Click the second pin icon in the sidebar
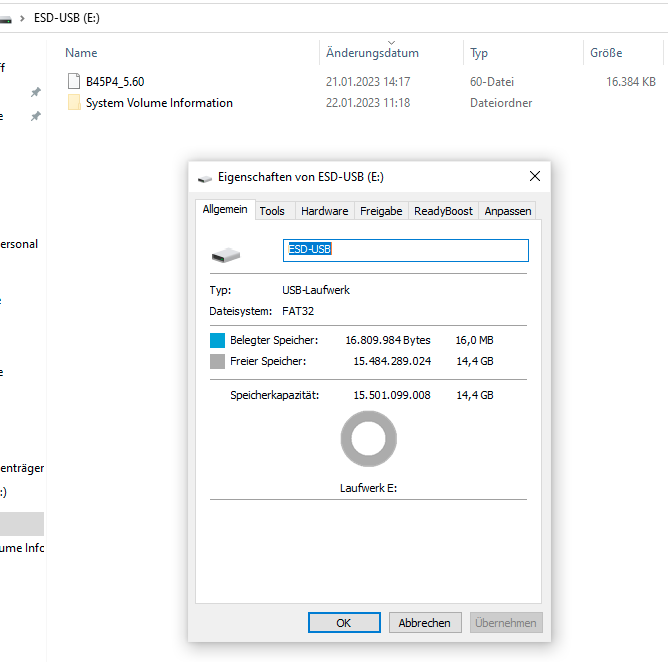Screen dimensions: 668x662 36,116
